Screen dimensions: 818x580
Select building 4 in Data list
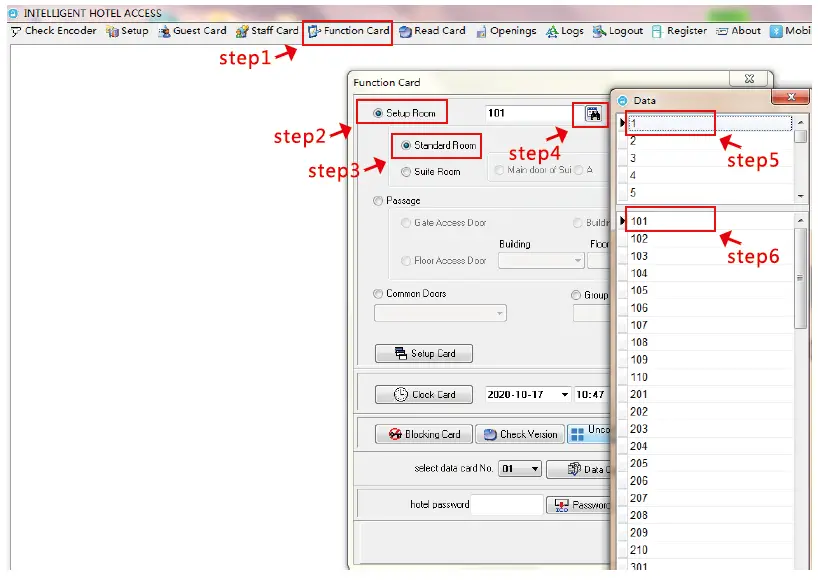point(709,175)
